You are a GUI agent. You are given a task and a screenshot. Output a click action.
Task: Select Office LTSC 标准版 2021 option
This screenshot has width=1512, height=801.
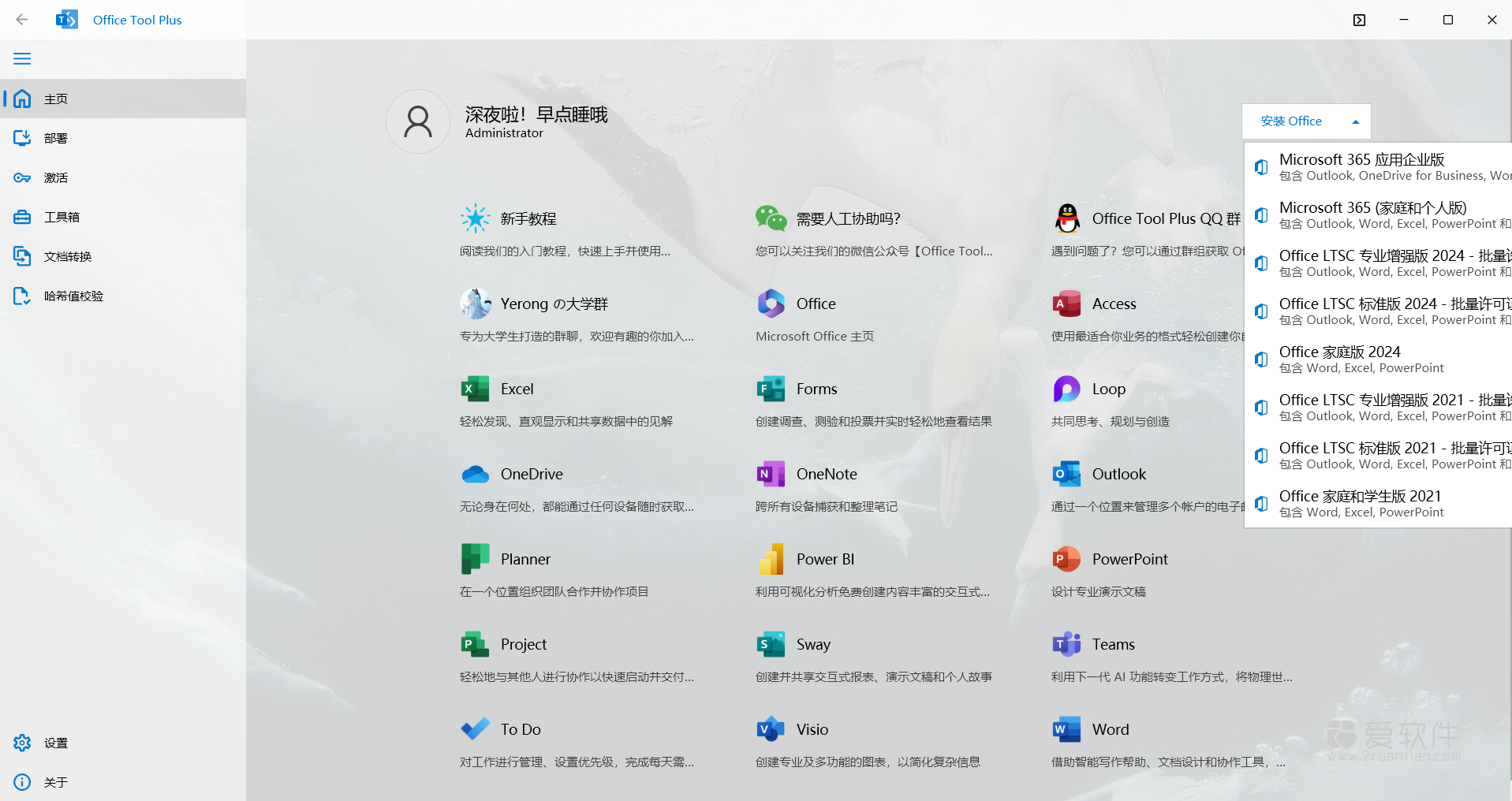1378,455
